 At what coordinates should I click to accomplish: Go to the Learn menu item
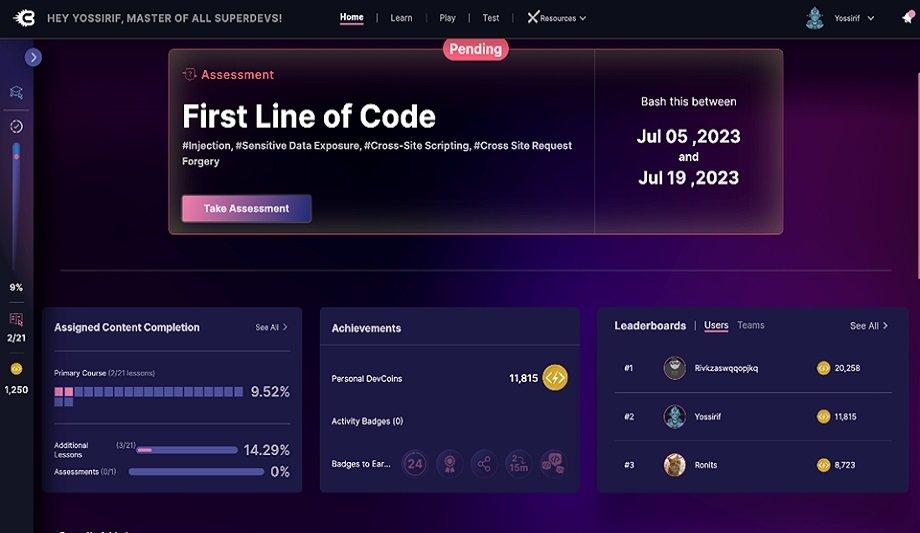(401, 18)
